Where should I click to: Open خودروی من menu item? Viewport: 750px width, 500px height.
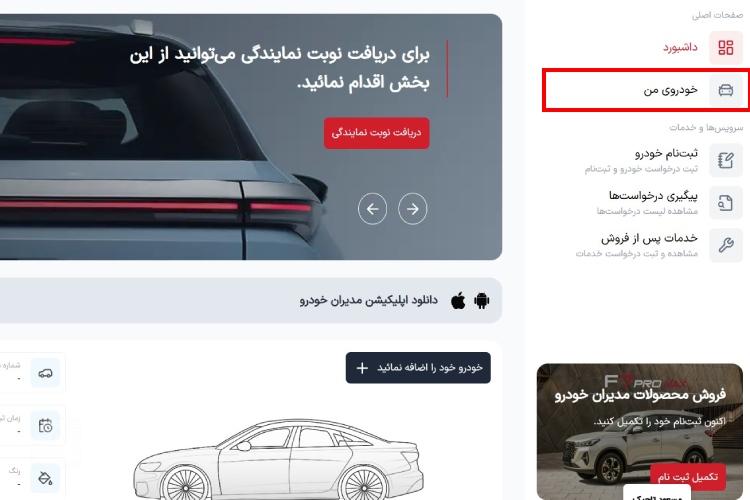point(670,90)
